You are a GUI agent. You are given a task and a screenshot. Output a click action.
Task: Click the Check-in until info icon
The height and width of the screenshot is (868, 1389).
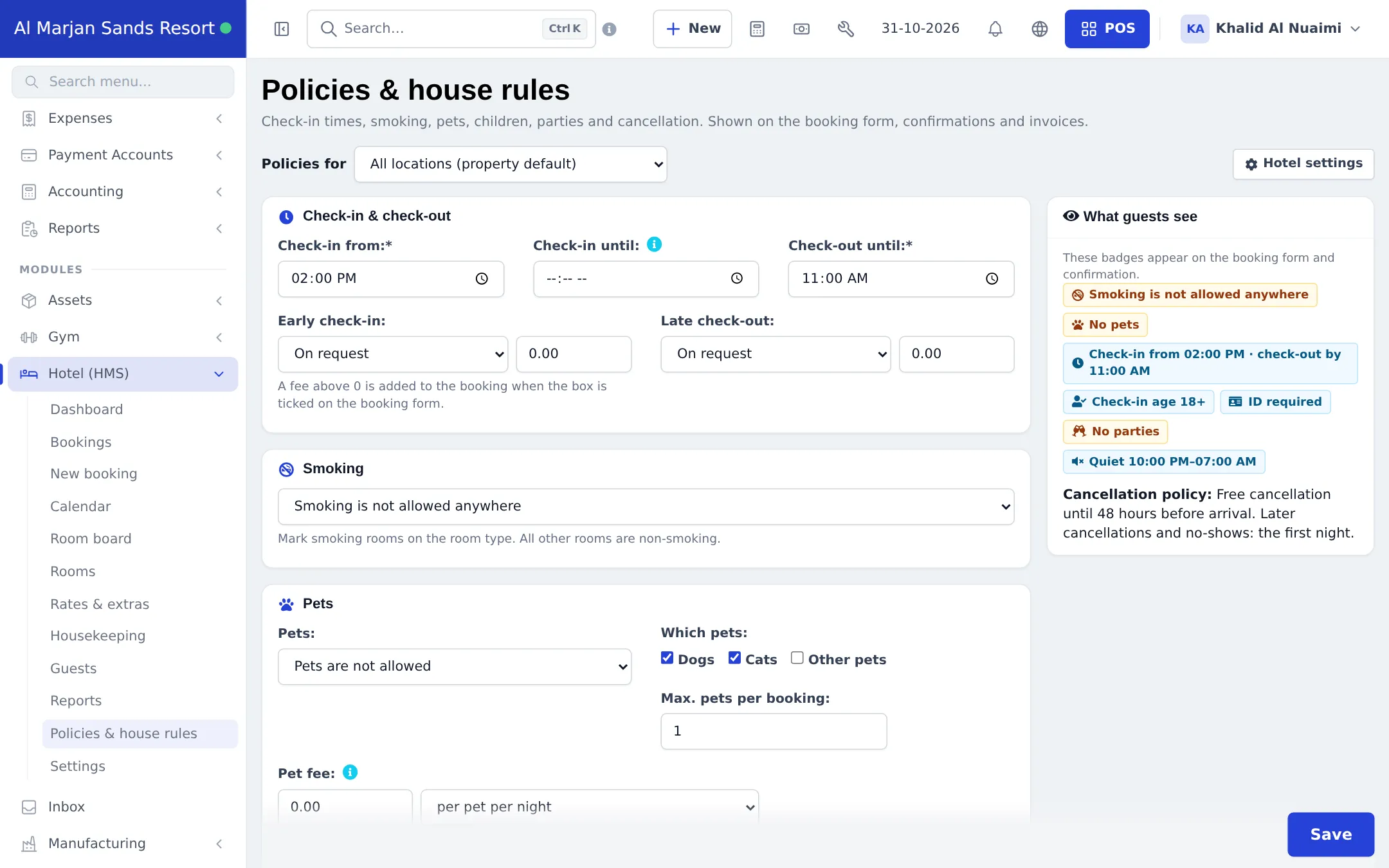654,244
